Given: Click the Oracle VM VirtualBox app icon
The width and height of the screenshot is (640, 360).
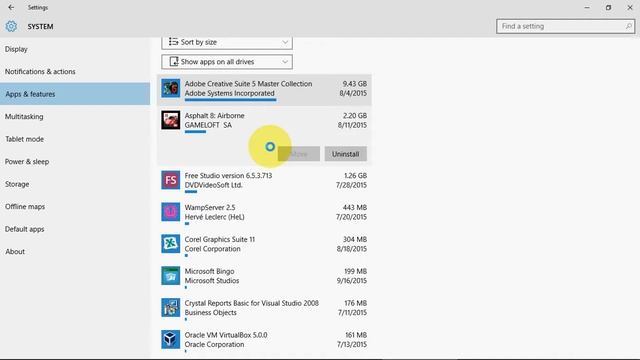Looking at the screenshot, I should [170, 339].
